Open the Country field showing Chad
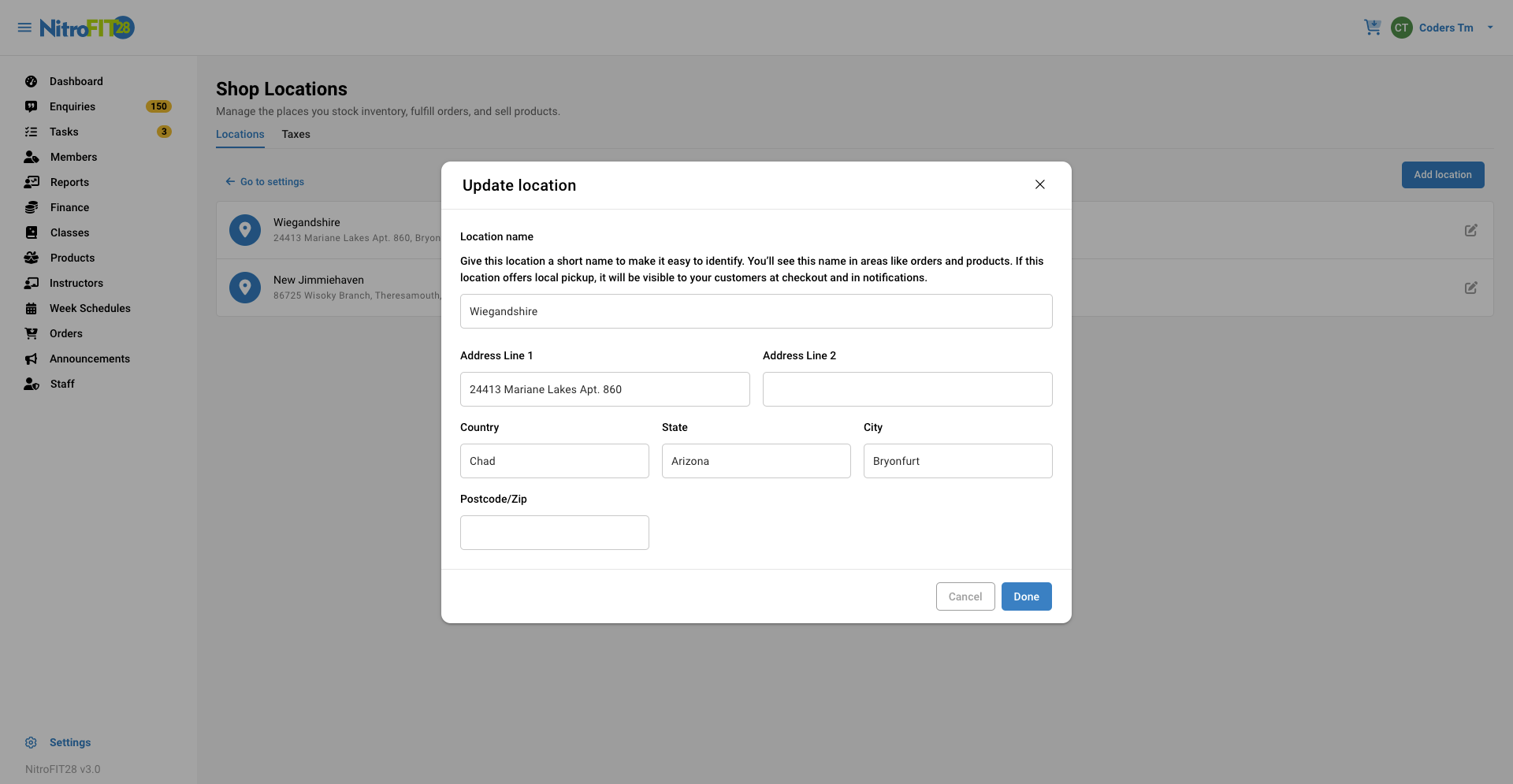This screenshot has height=784, width=1513. tap(554, 461)
